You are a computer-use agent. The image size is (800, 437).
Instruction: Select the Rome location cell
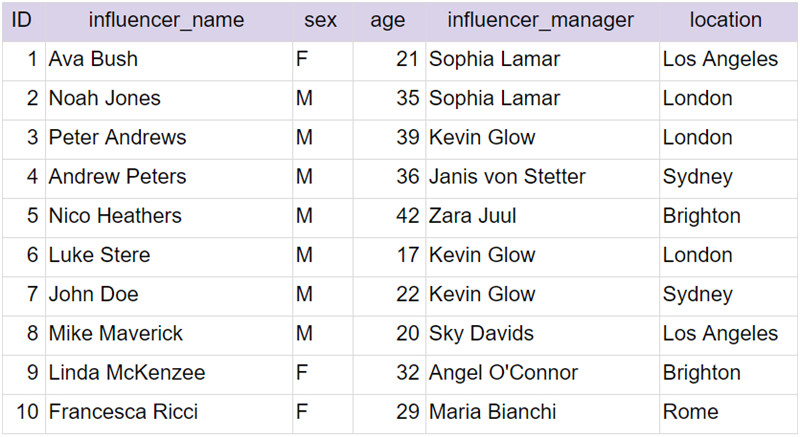[x=728, y=414]
